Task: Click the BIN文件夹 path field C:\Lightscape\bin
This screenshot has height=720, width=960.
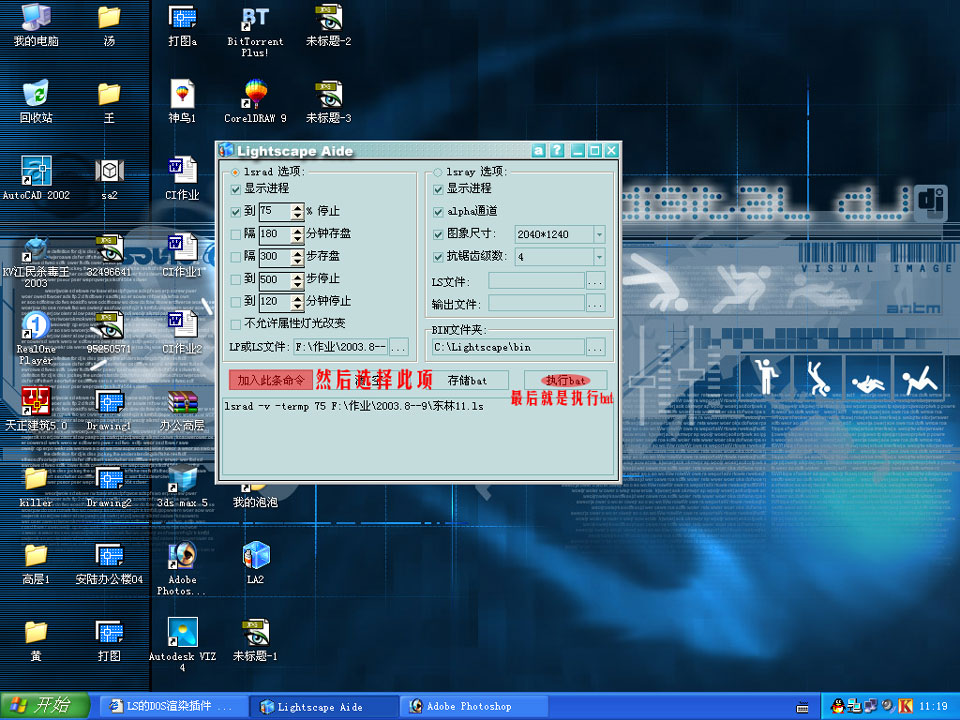Action: click(x=508, y=348)
